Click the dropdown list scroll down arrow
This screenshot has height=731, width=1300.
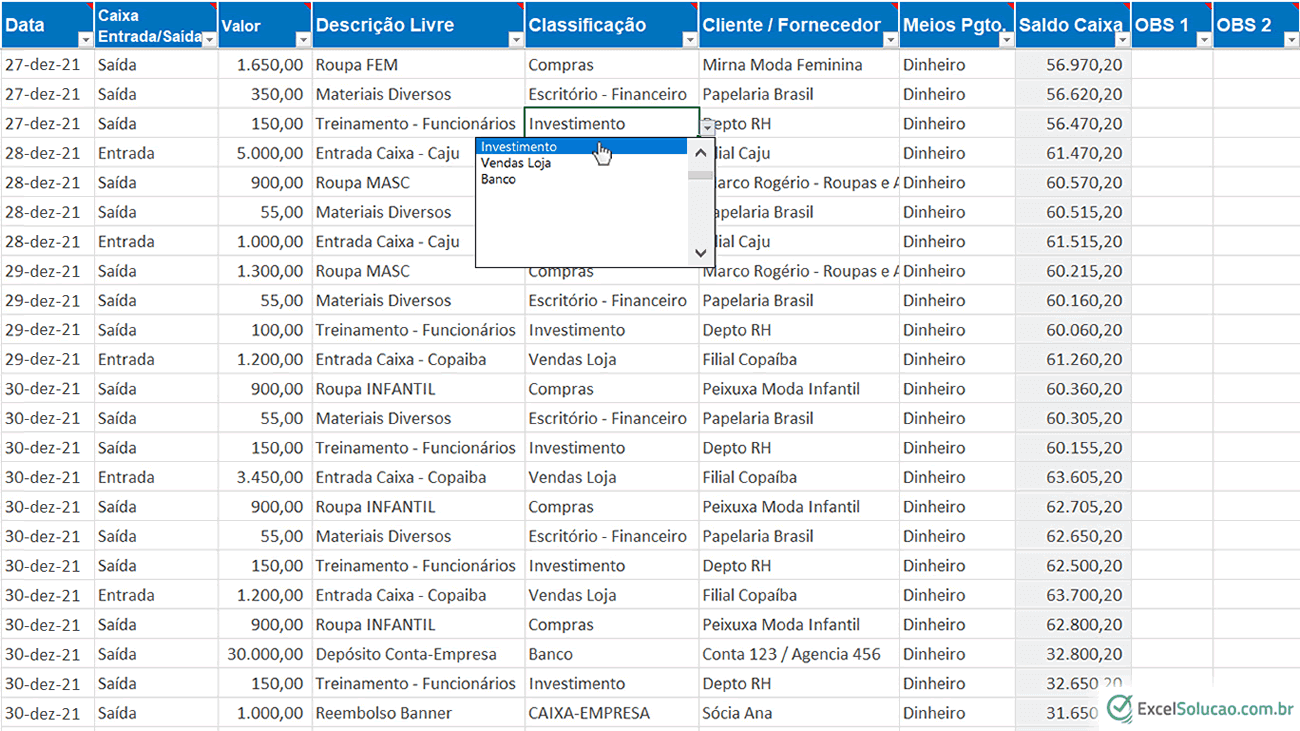tap(700, 253)
